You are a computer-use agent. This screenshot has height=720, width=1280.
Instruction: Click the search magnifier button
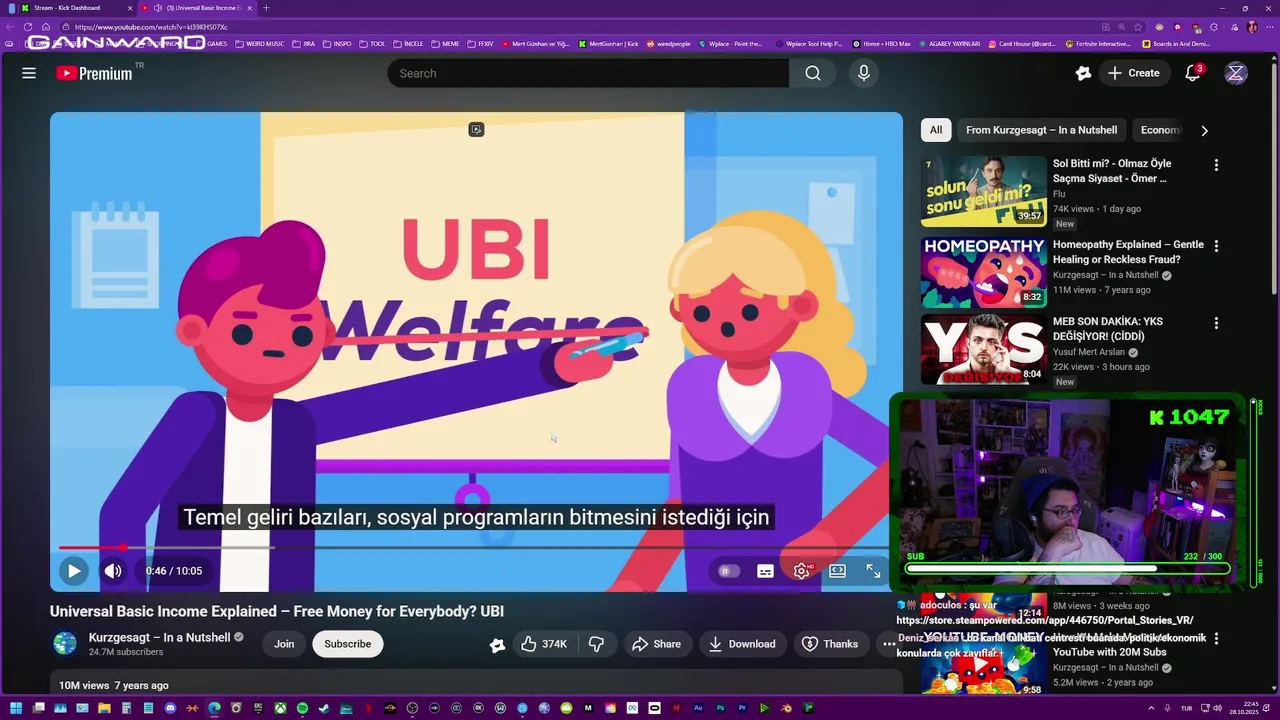point(813,73)
